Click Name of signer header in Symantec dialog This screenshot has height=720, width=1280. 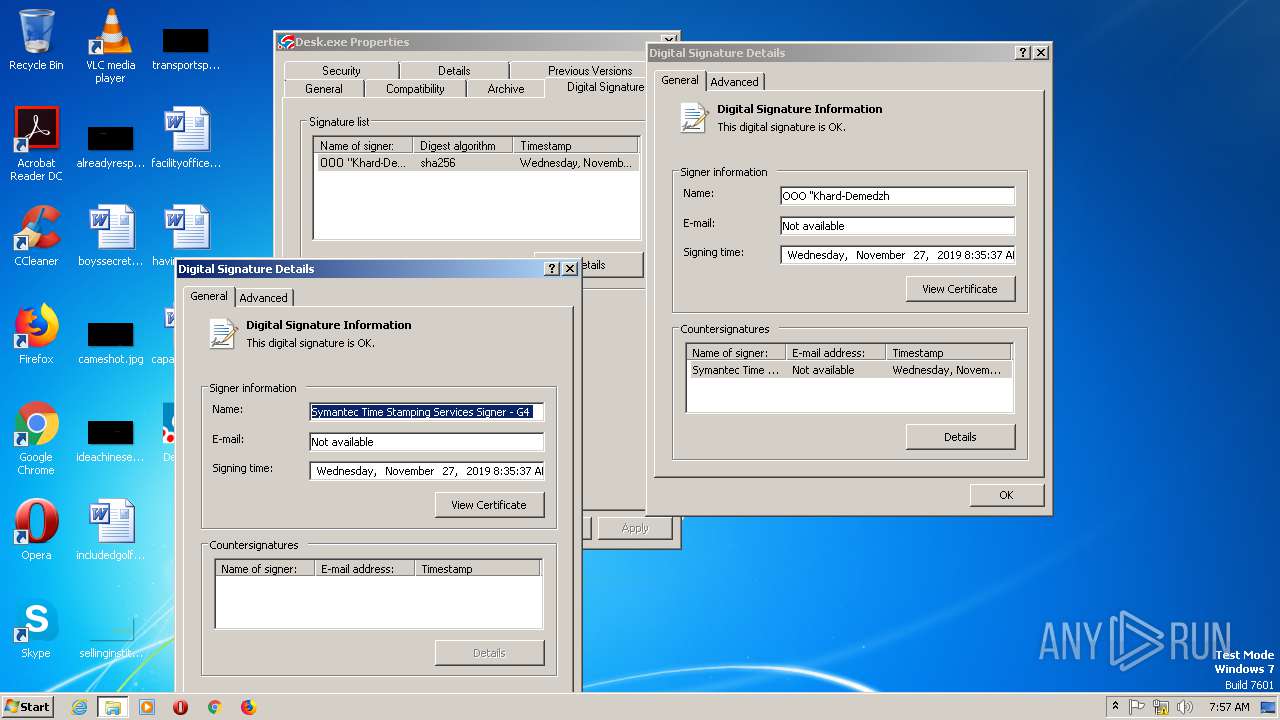click(264, 569)
